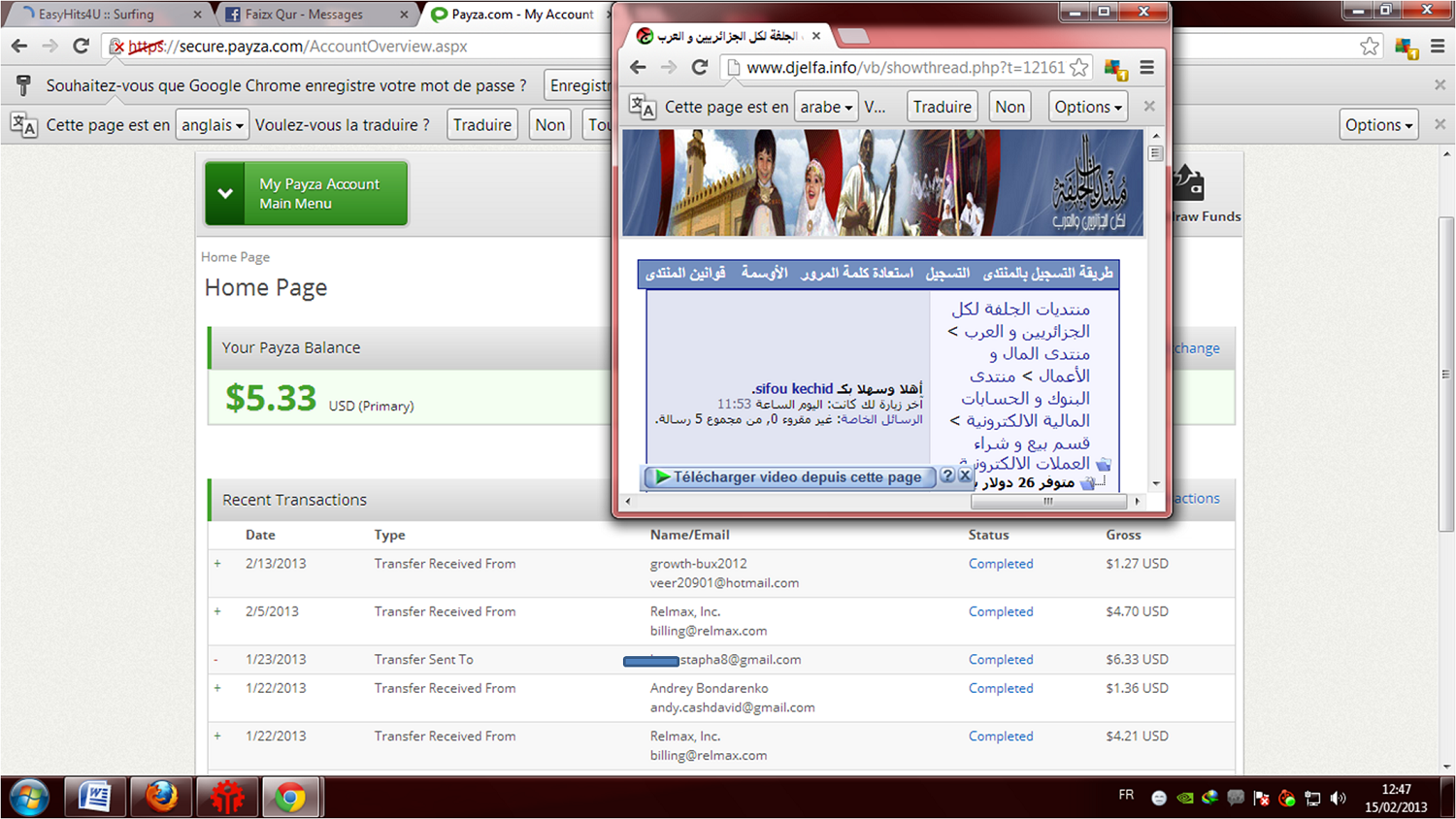Open Home Page breadcrumb link
This screenshot has height=819, width=1456.
[235, 257]
